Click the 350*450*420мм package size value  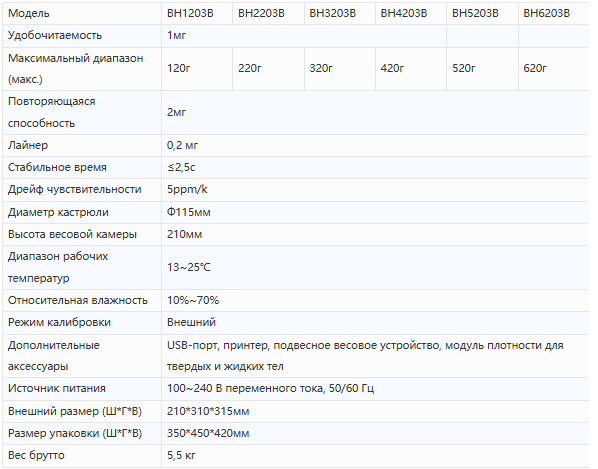208,434
